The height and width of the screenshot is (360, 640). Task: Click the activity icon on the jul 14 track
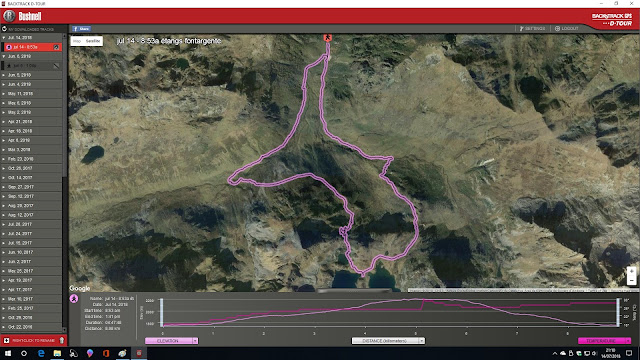(x=9, y=47)
